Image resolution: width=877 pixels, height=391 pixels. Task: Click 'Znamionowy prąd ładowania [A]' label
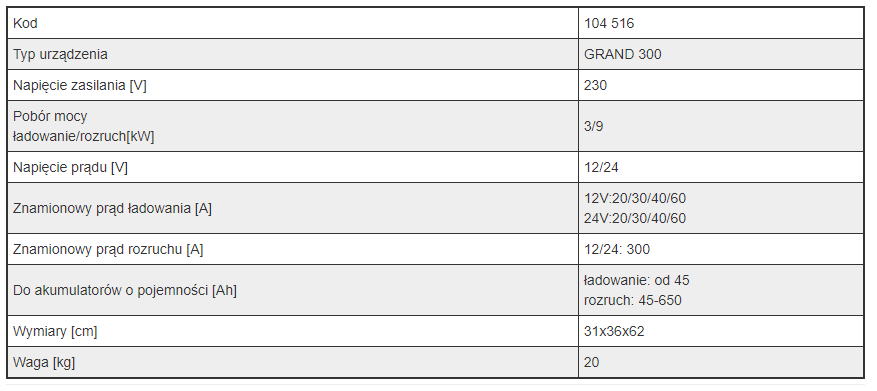pos(112,209)
